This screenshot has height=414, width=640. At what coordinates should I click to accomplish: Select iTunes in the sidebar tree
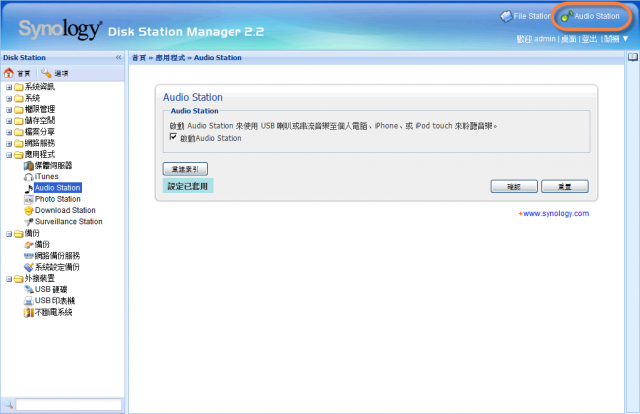pos(47,176)
